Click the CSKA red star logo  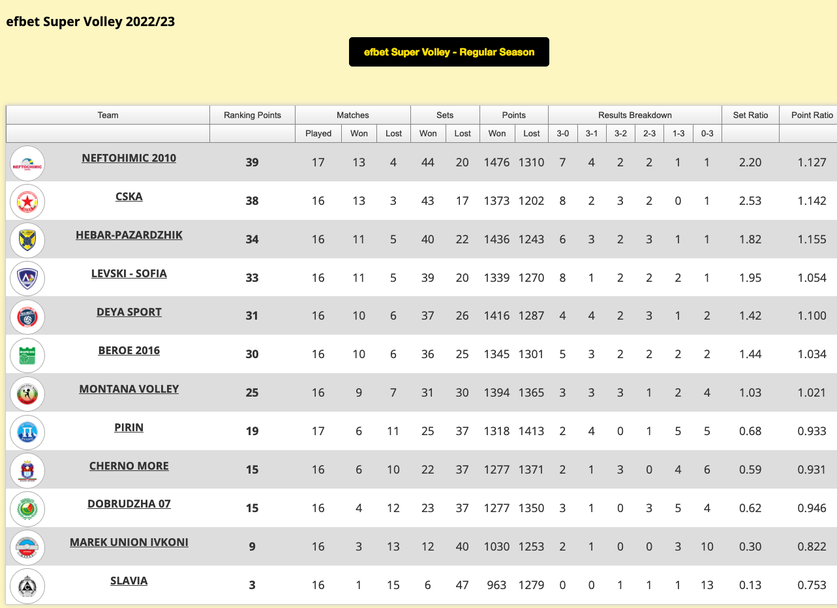point(27,202)
